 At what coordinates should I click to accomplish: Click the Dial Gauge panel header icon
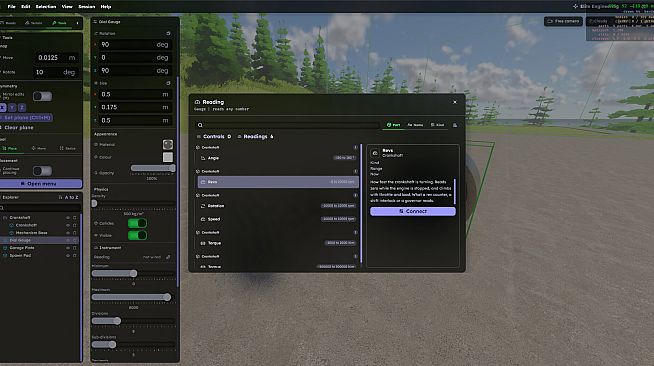(x=95, y=22)
